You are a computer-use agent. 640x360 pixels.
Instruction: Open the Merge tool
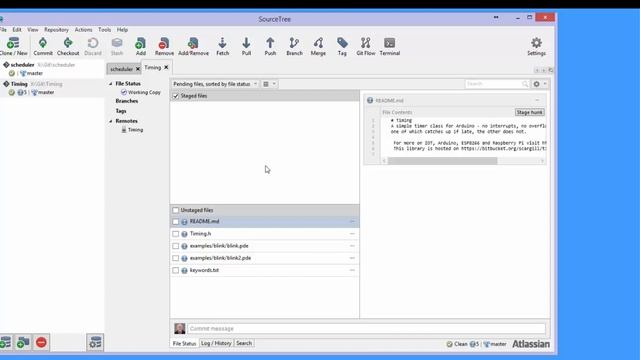pos(318,46)
